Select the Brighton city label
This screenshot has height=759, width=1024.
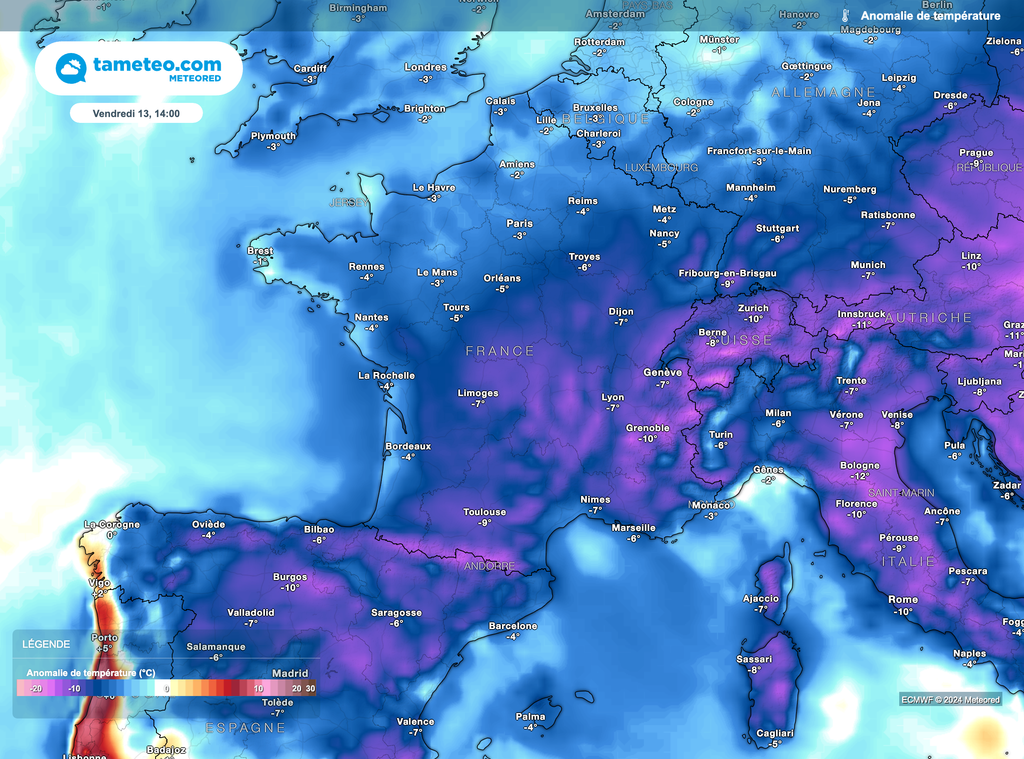point(424,109)
